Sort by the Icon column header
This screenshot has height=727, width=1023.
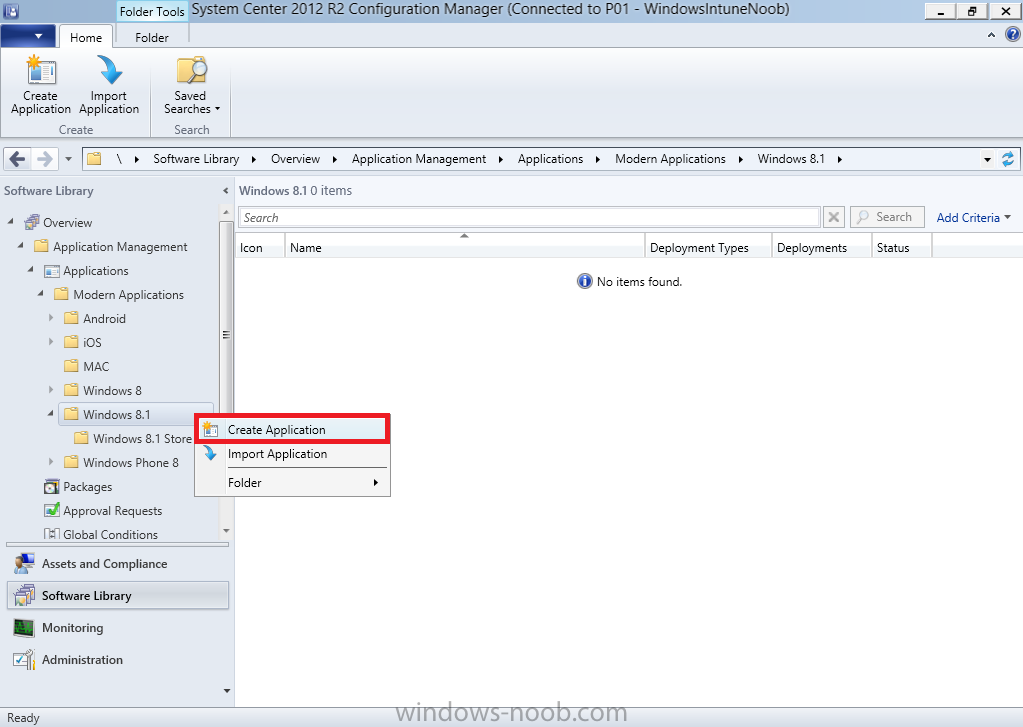[260, 247]
